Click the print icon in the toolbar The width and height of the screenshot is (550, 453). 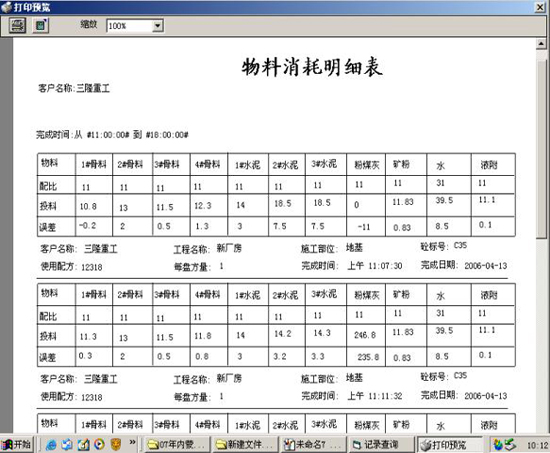(17, 25)
